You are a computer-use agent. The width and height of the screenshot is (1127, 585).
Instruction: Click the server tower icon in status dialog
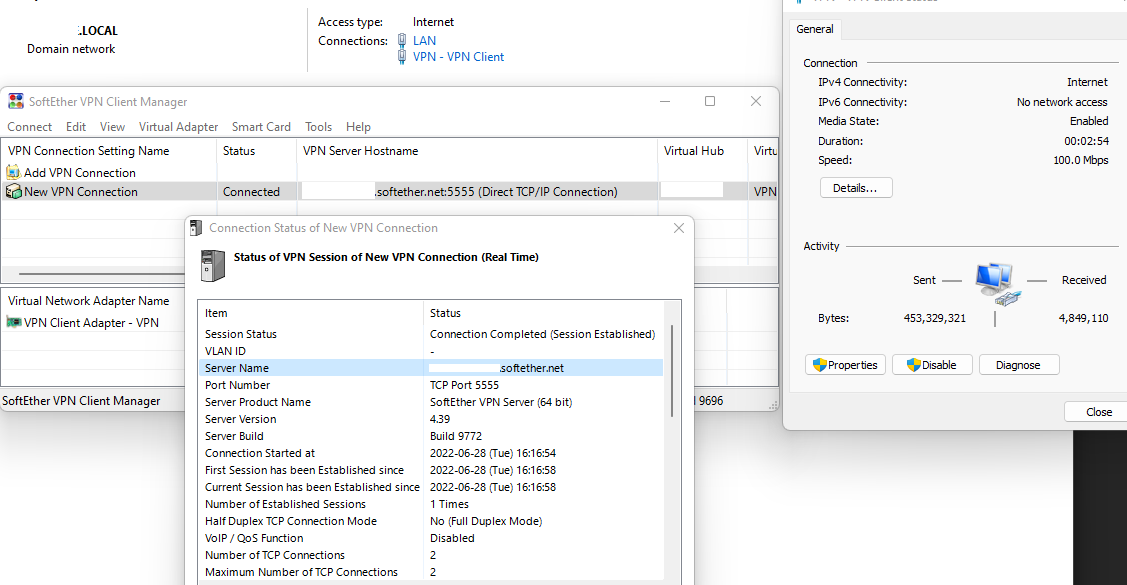(213, 266)
